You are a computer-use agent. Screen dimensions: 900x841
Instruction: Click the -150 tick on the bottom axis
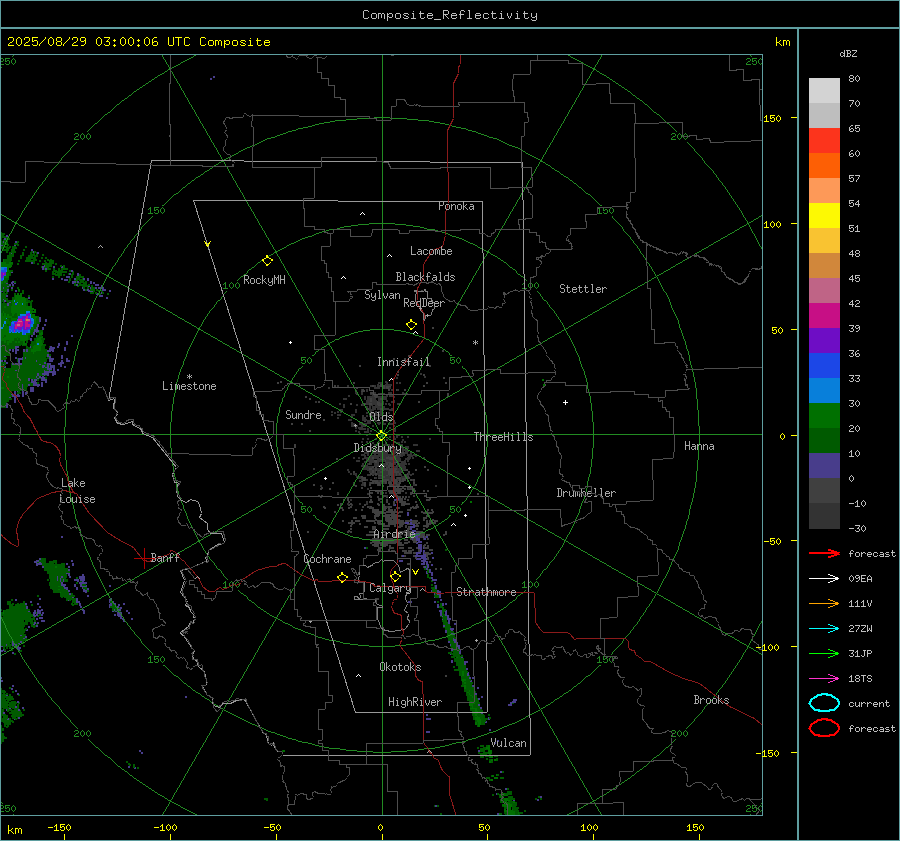click(x=59, y=827)
